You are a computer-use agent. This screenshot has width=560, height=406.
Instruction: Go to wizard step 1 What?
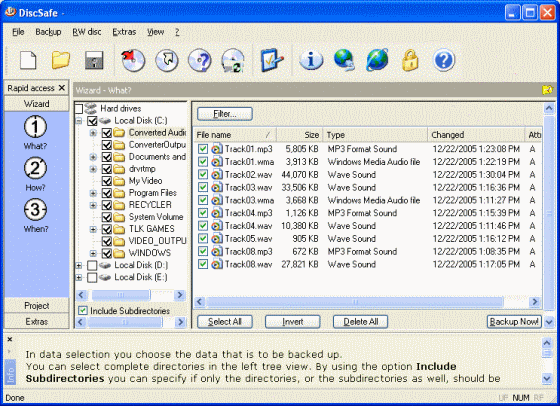point(35,132)
